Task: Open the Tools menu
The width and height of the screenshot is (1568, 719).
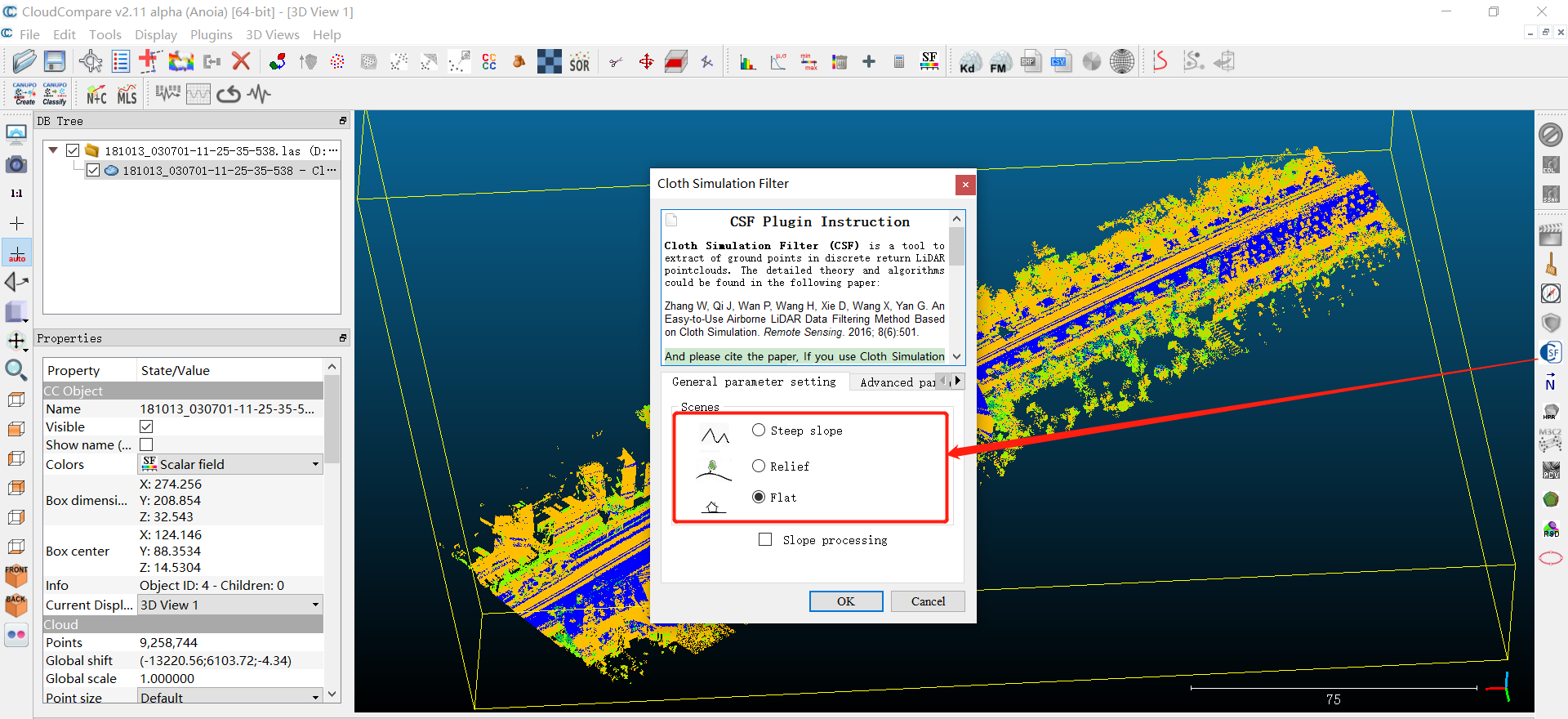Action: pyautogui.click(x=105, y=34)
